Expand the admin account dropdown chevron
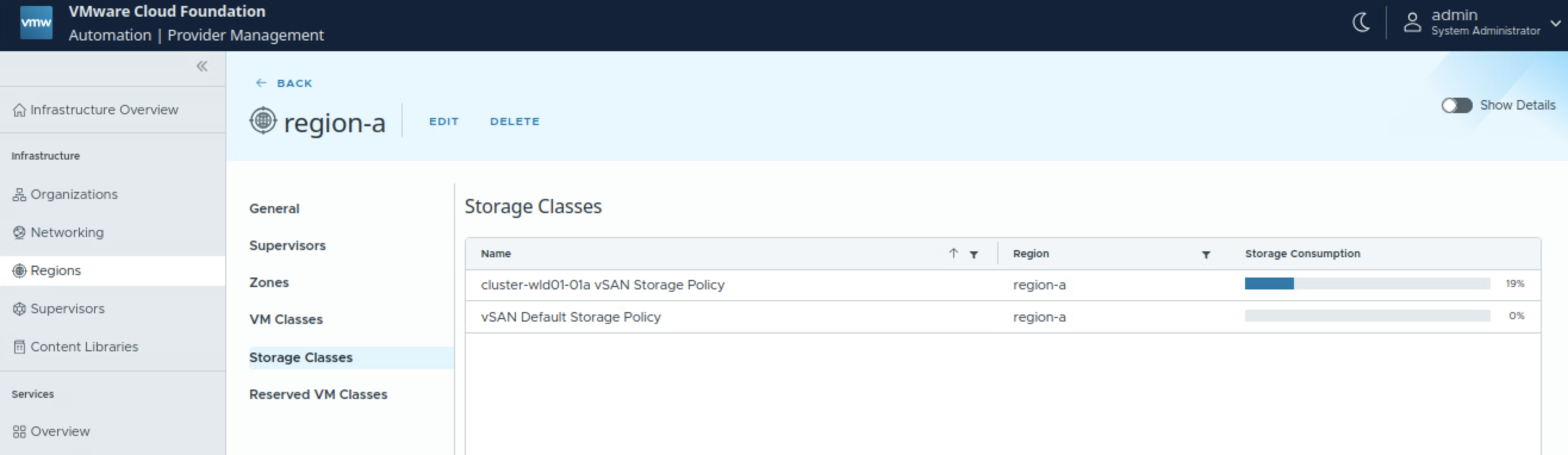Image resolution: width=1568 pixels, height=455 pixels. 1555,23
